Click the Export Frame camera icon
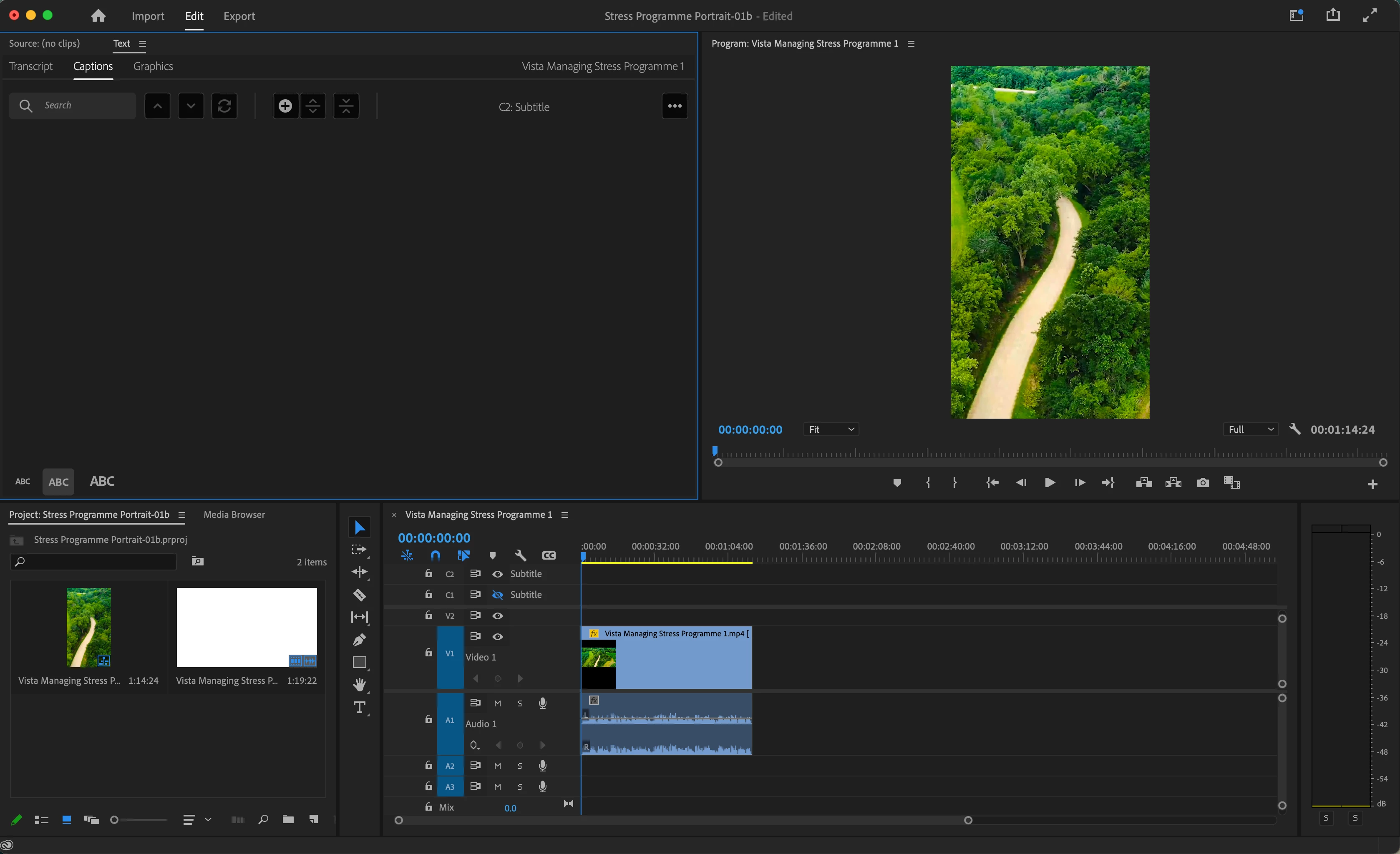Image resolution: width=1400 pixels, height=854 pixels. point(1202,482)
